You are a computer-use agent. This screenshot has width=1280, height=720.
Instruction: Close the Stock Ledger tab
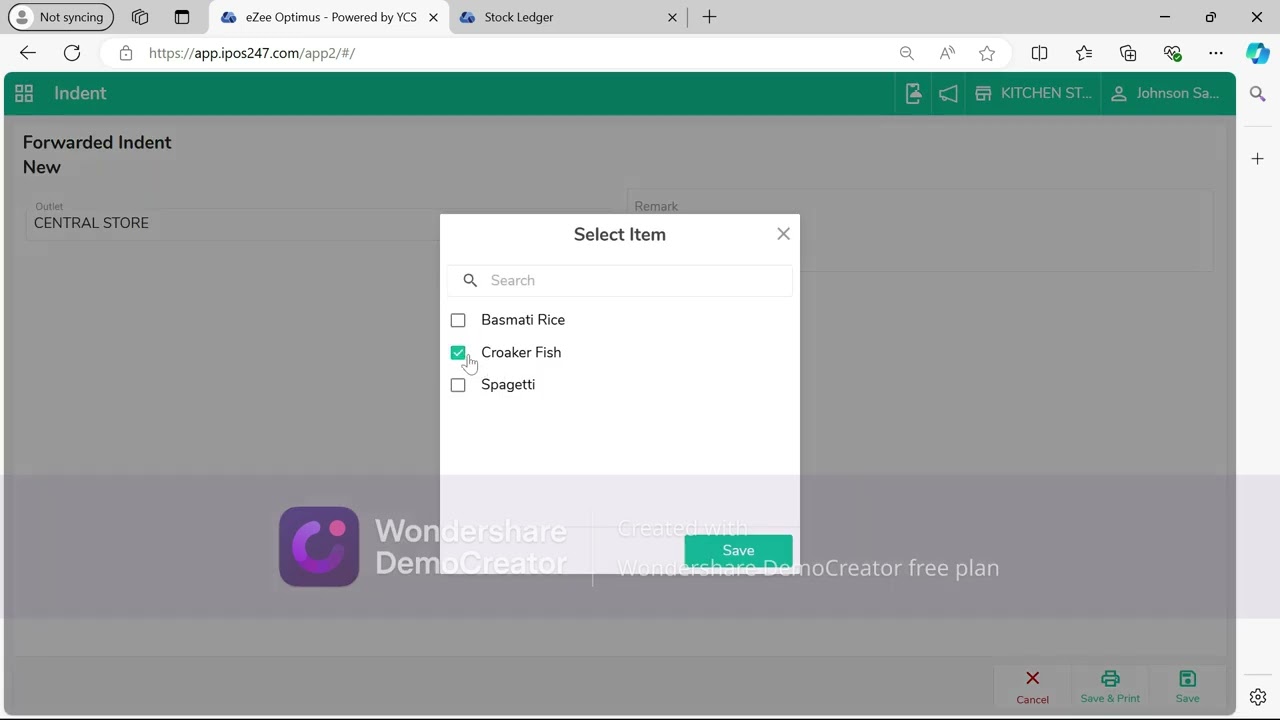tap(672, 17)
